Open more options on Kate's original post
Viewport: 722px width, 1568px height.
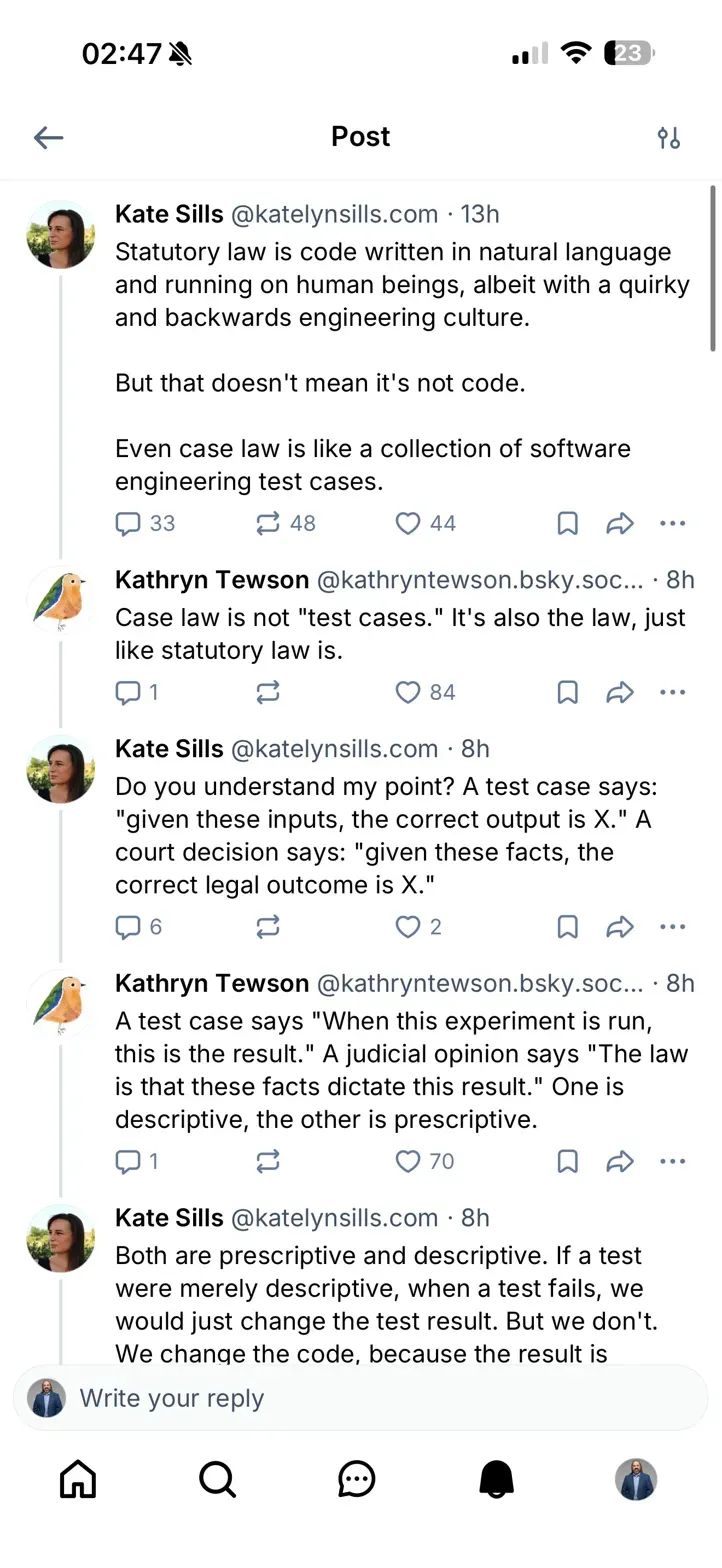coord(673,523)
